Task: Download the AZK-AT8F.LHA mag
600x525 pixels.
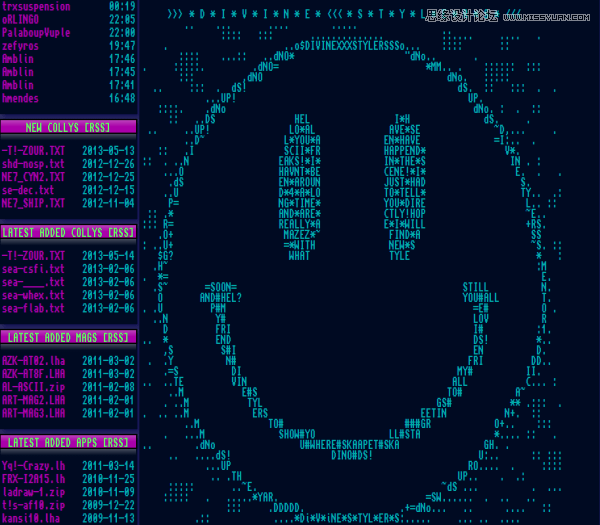Action: (33, 374)
